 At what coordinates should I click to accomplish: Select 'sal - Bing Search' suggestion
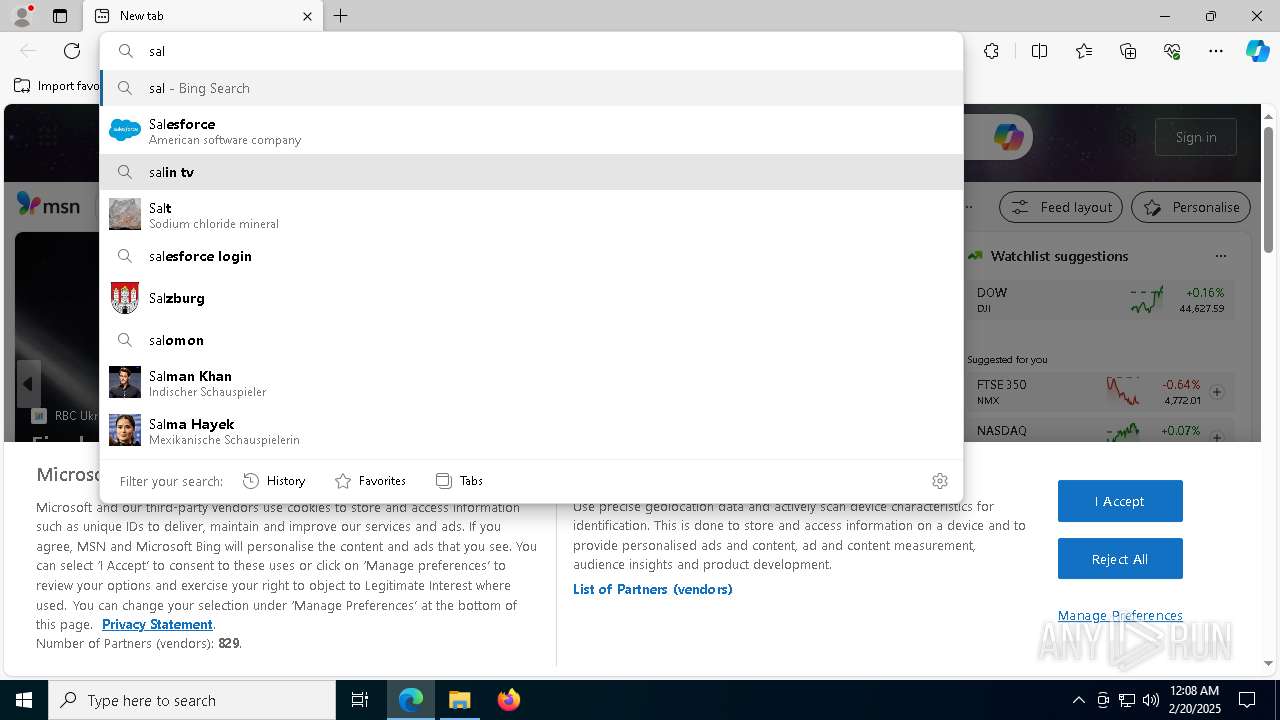531,88
